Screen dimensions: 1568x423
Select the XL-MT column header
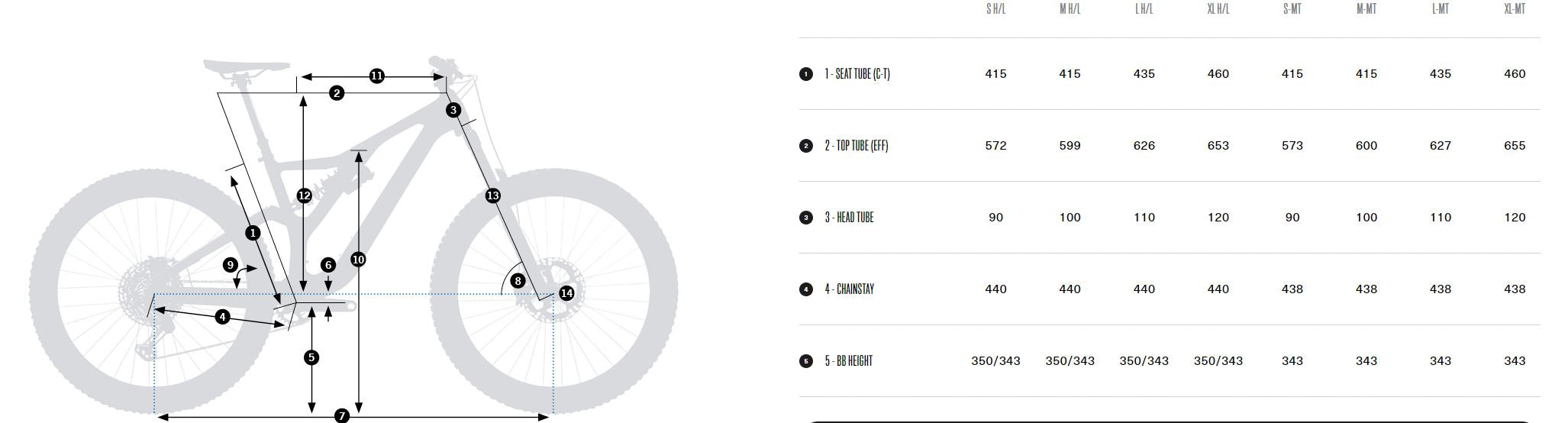tap(1515, 9)
